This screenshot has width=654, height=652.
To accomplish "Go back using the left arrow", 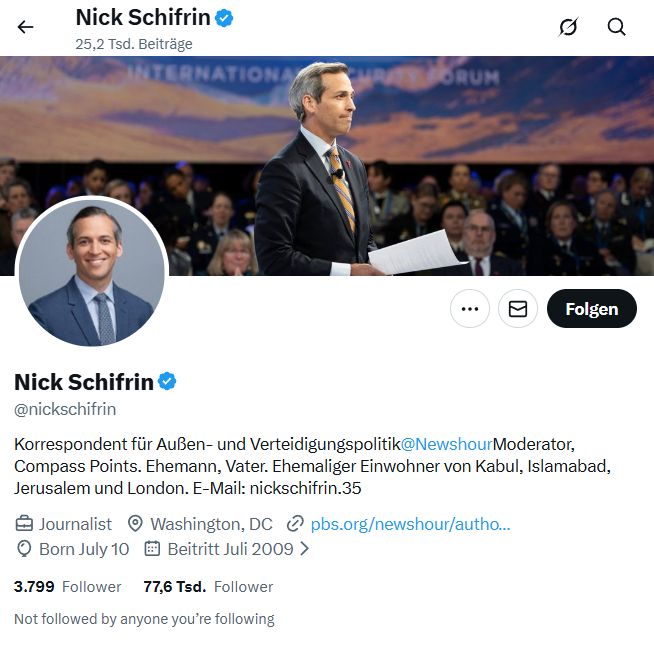I will (25, 27).
